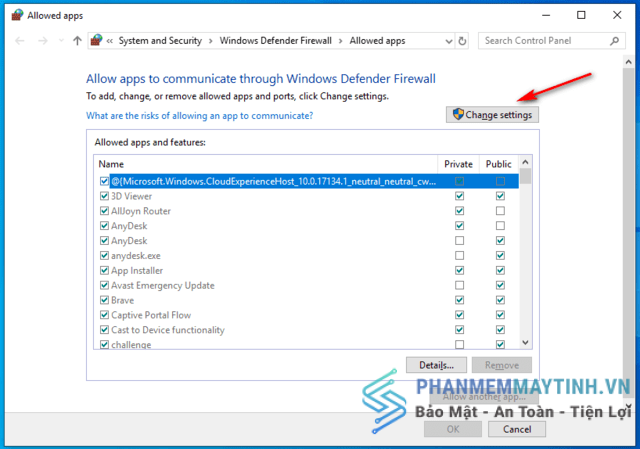This screenshot has width=640, height=449.
Task: Toggle the 3D Viewer app checkbox
Action: pos(104,196)
